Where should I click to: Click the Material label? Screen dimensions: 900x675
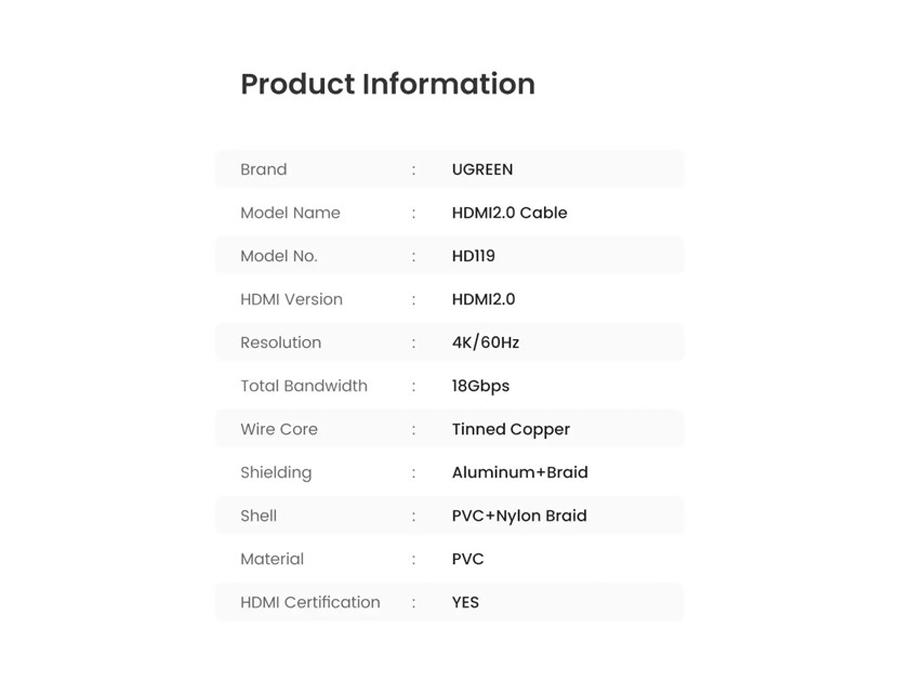271,559
